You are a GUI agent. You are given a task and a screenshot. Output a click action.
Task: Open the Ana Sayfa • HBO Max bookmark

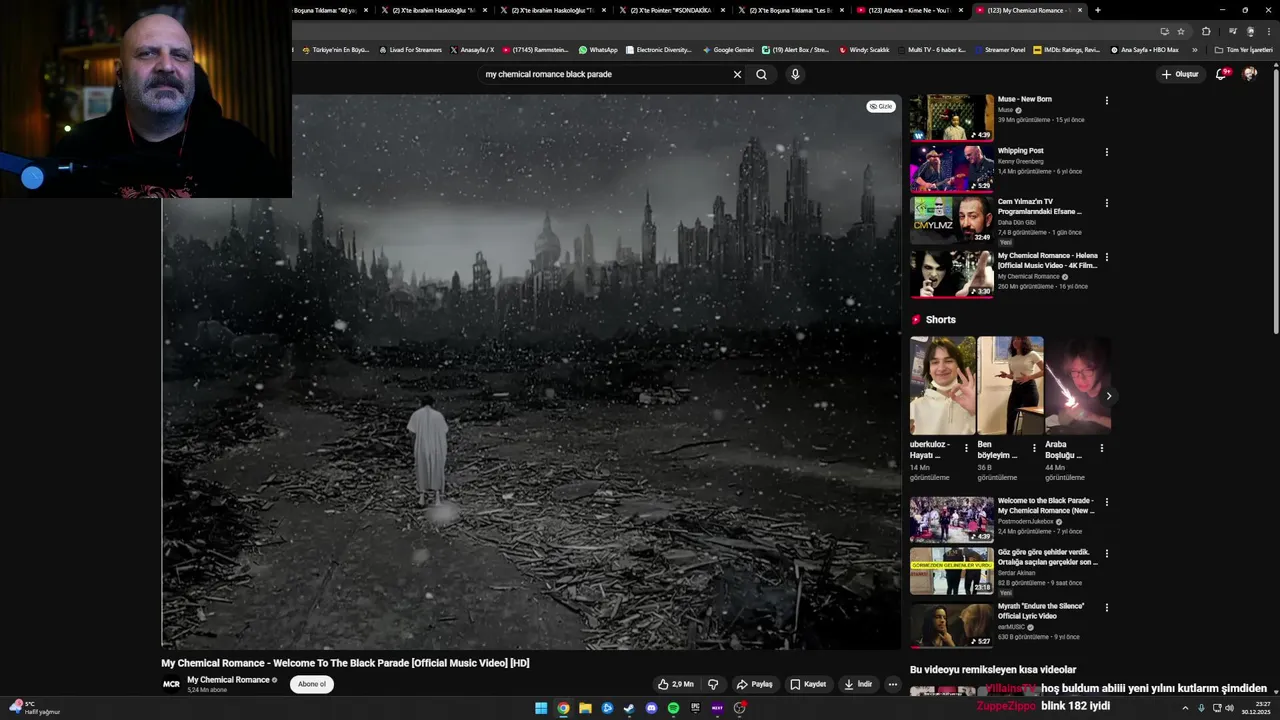1144,50
